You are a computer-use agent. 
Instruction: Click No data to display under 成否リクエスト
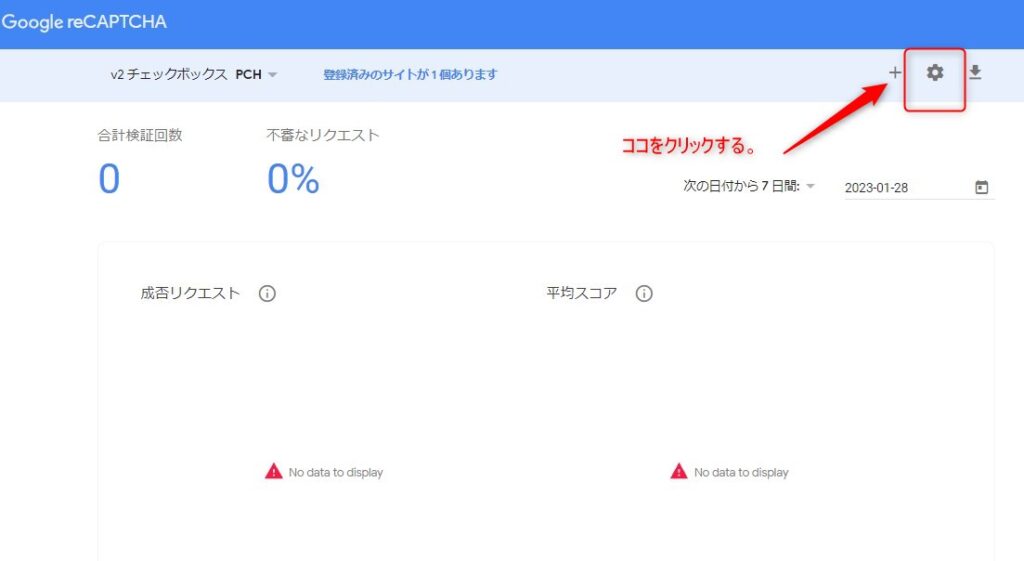[335, 472]
